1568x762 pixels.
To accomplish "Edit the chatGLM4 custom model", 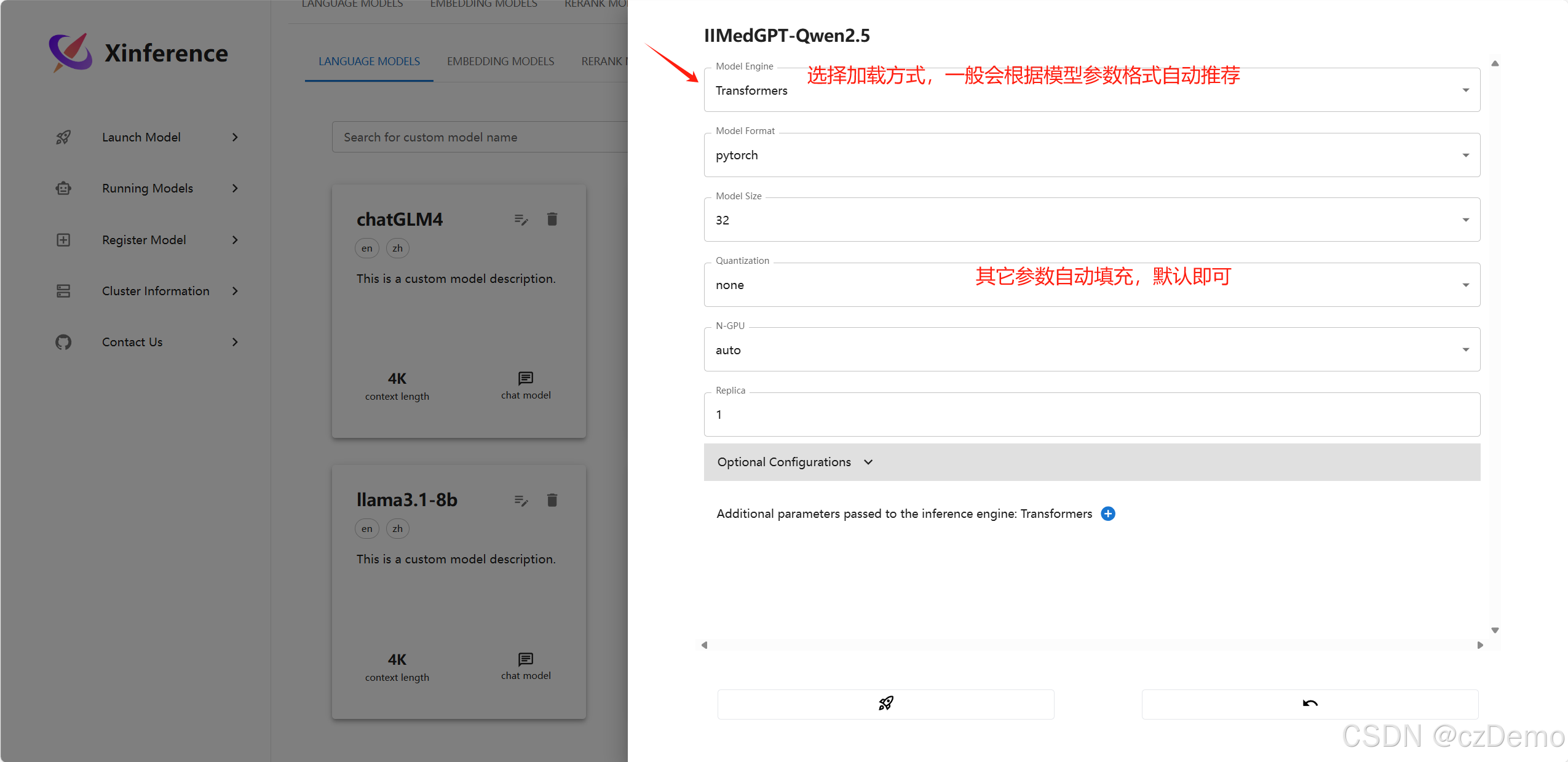I will tap(521, 220).
